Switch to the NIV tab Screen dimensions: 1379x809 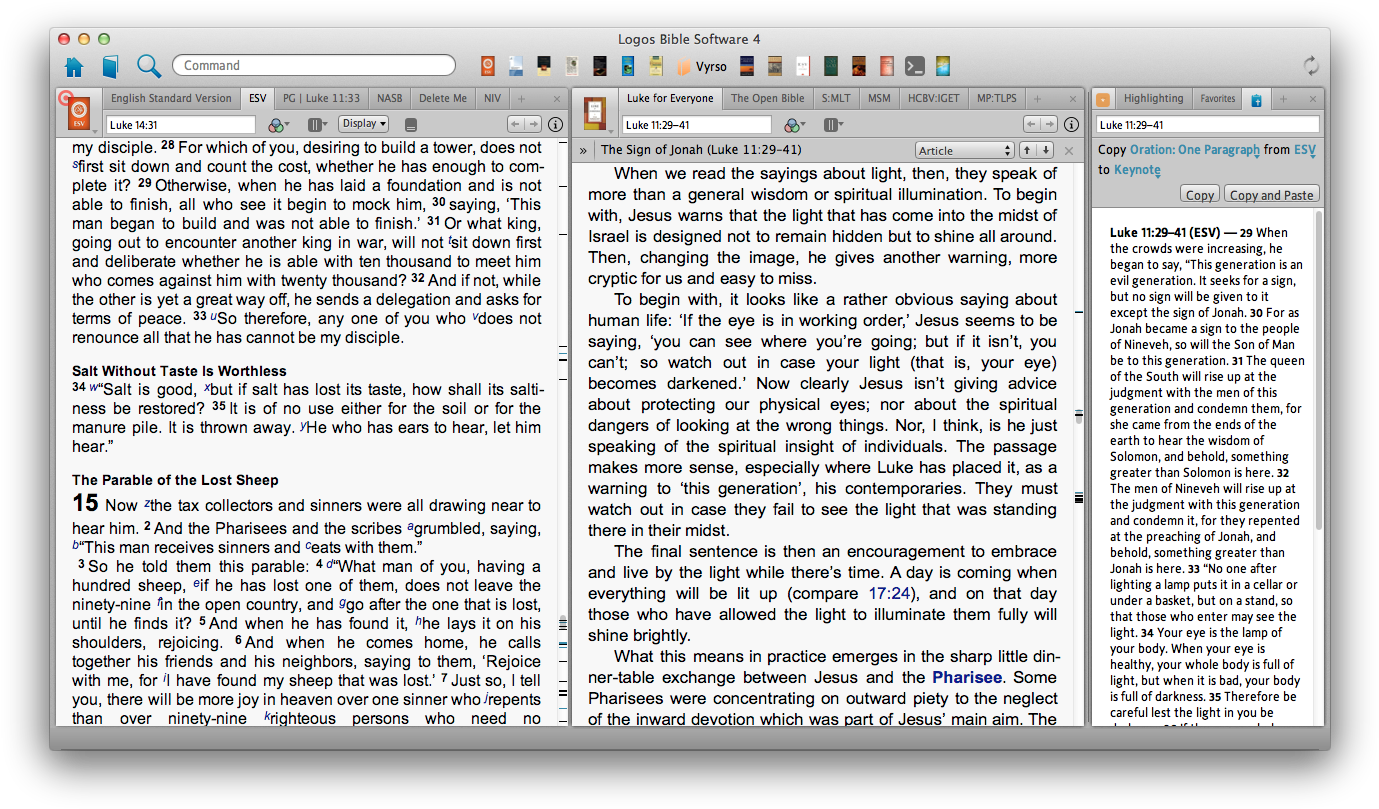[492, 98]
